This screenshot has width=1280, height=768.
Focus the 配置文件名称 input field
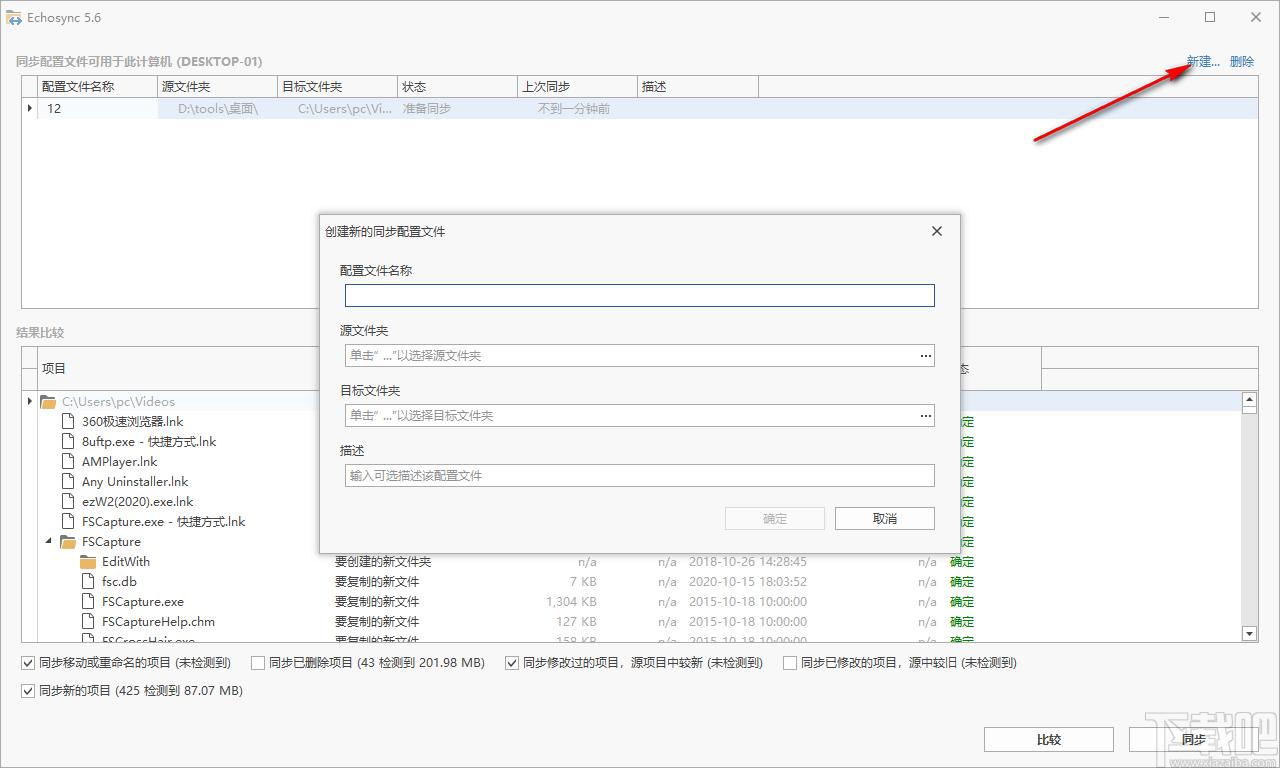(x=640, y=295)
